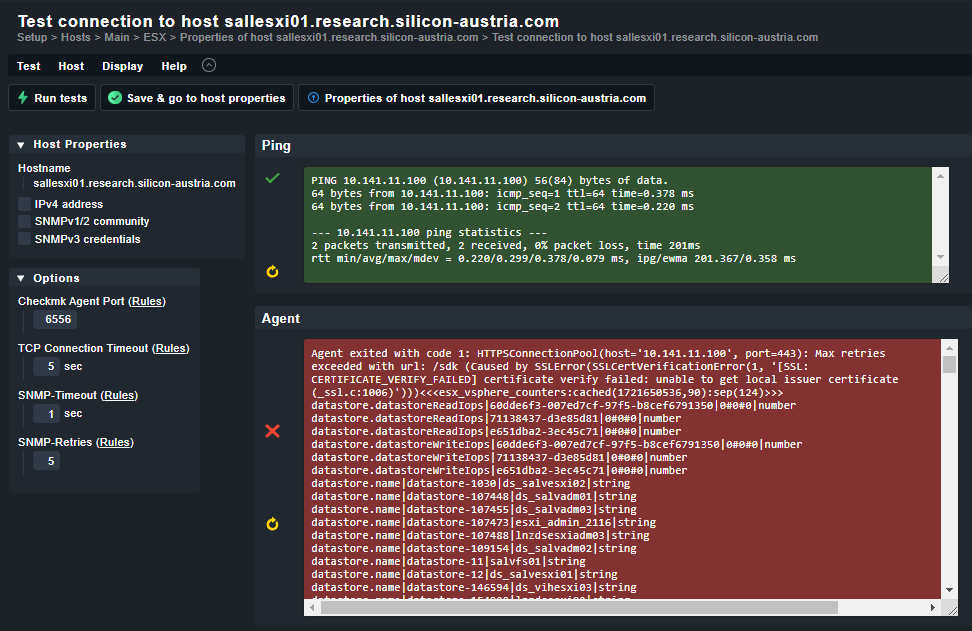Screen dimensions: 972x631
Task: Open the Rules link for SNMP-Timeout
Action: point(119,394)
